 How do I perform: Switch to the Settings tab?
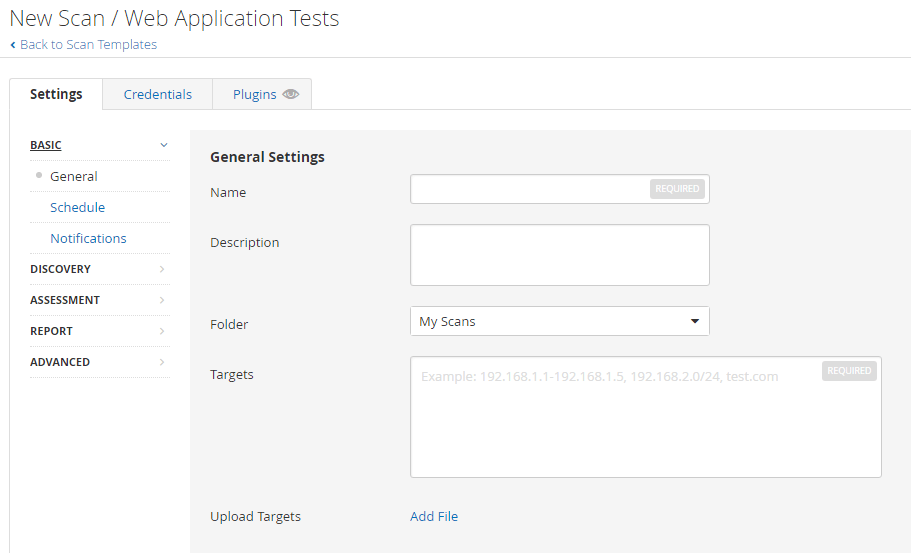coord(56,94)
